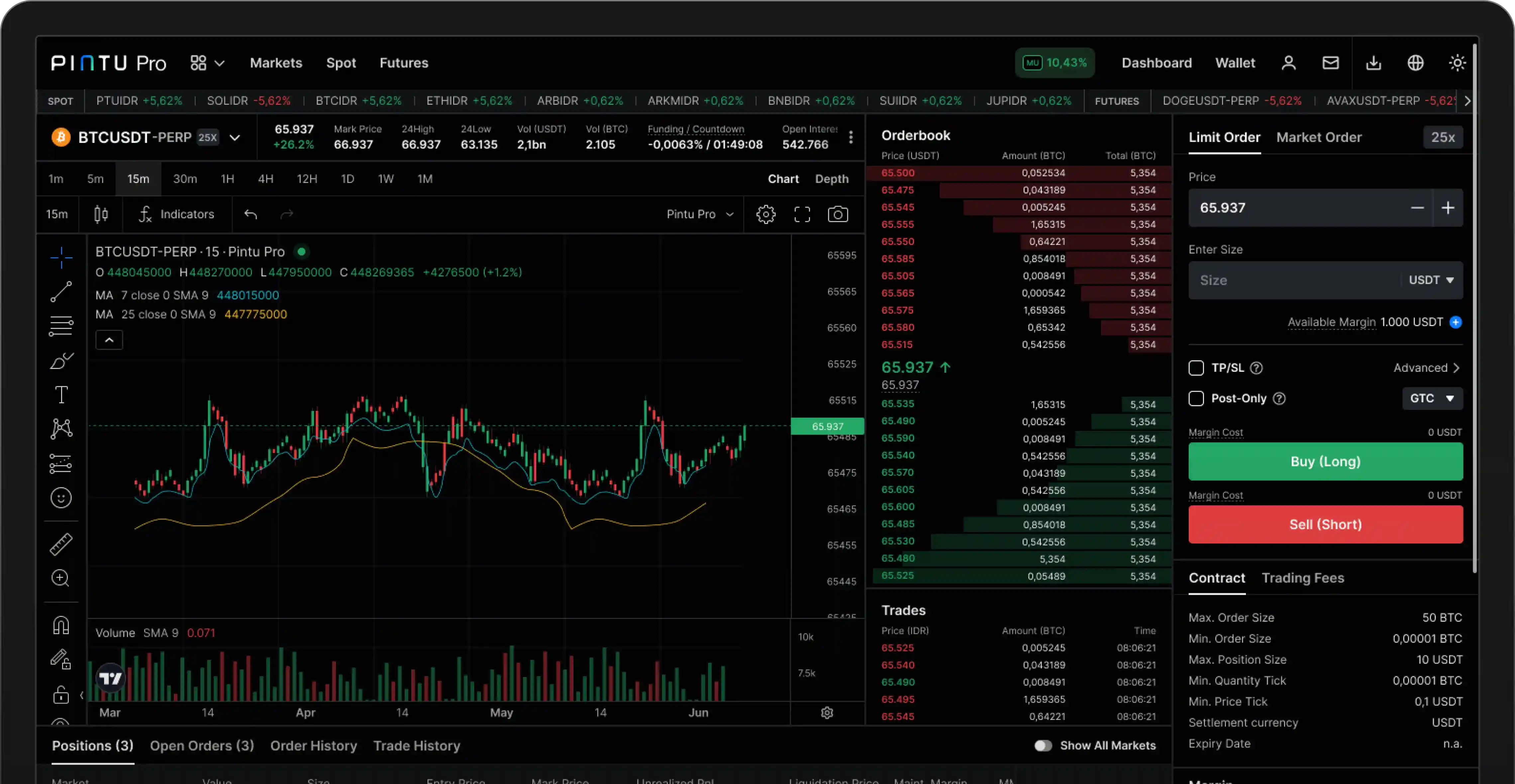This screenshot has height=784, width=1515.
Task: Open the BTCUSDT-PERP pair selector dropdown
Action: [x=235, y=137]
